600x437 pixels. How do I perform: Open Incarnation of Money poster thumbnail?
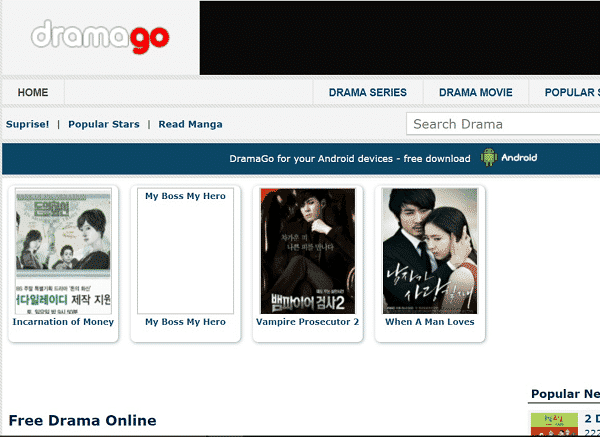(64, 251)
